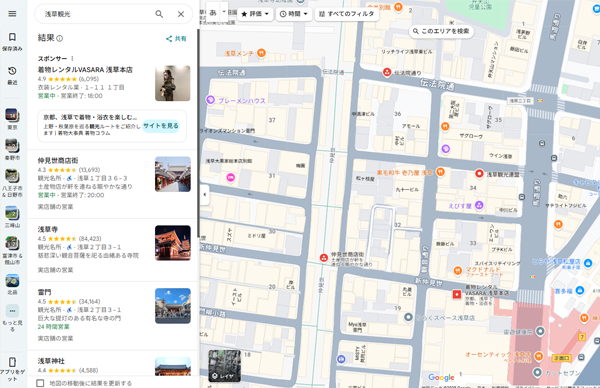Open 着物レンタルVASARA 浅草本店 listing
The image size is (600, 388).
coord(85,70)
